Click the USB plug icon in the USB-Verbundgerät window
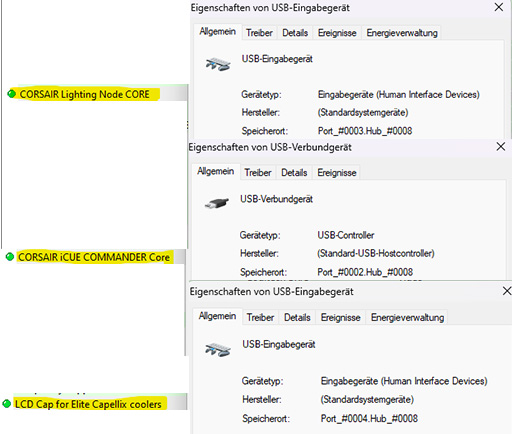Image resolution: width=512 pixels, height=434 pixels. (x=217, y=203)
